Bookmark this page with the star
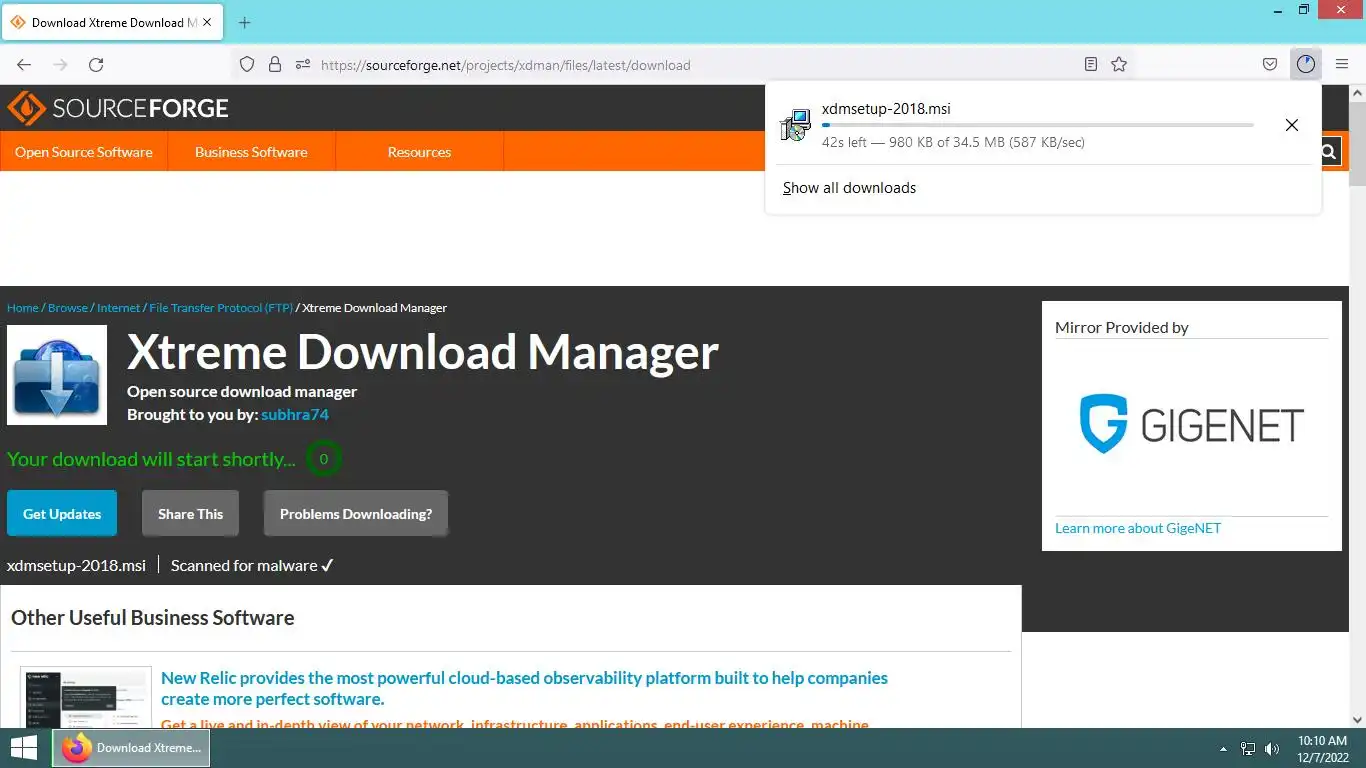Viewport: 1366px width, 768px height. click(1119, 65)
